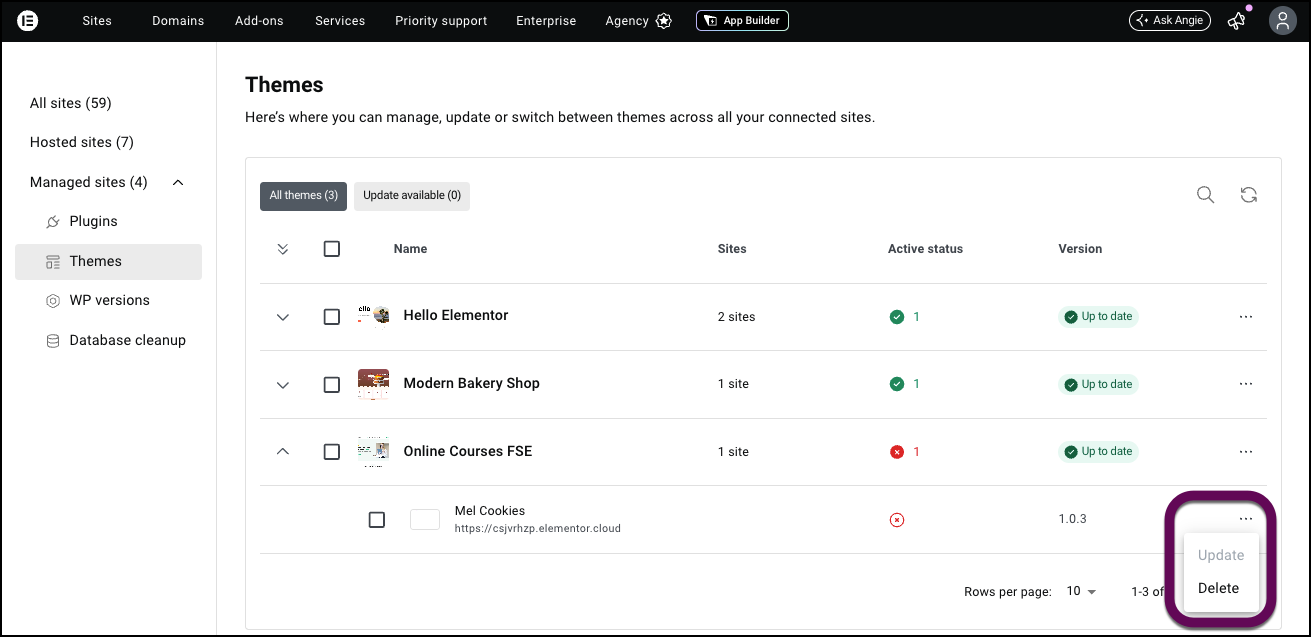Open the Services menu

point(340,21)
